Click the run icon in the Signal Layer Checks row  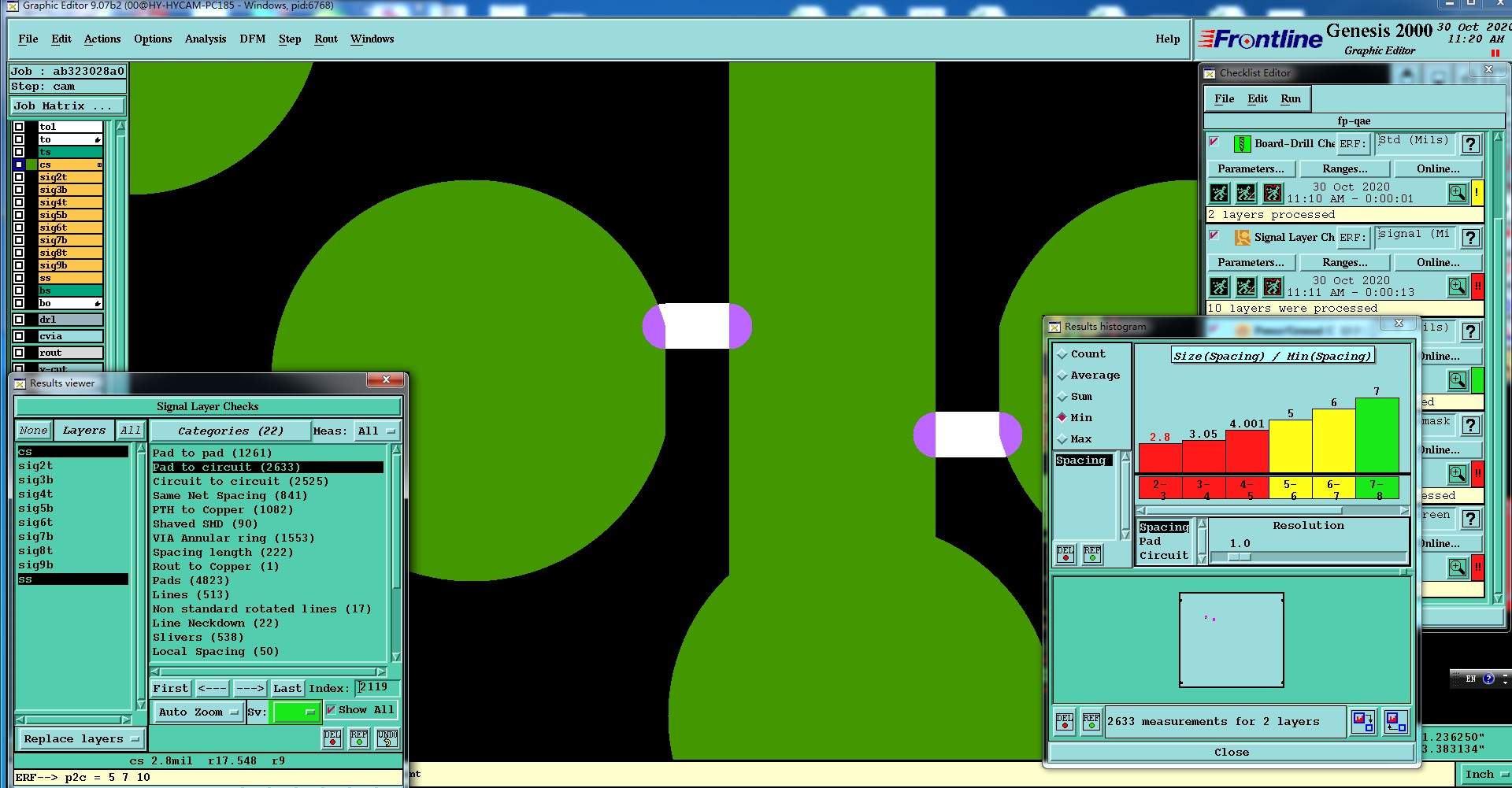pyautogui.click(x=1219, y=287)
